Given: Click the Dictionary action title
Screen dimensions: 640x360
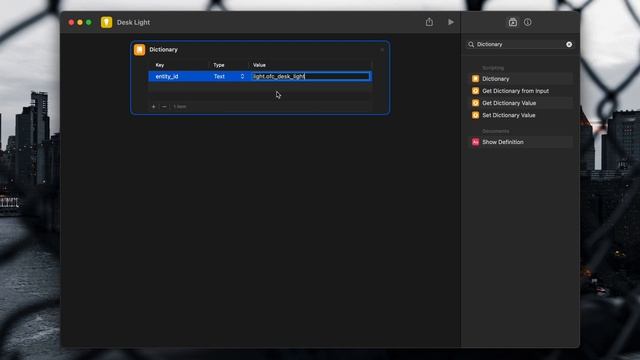Looking at the screenshot, I should (163, 50).
